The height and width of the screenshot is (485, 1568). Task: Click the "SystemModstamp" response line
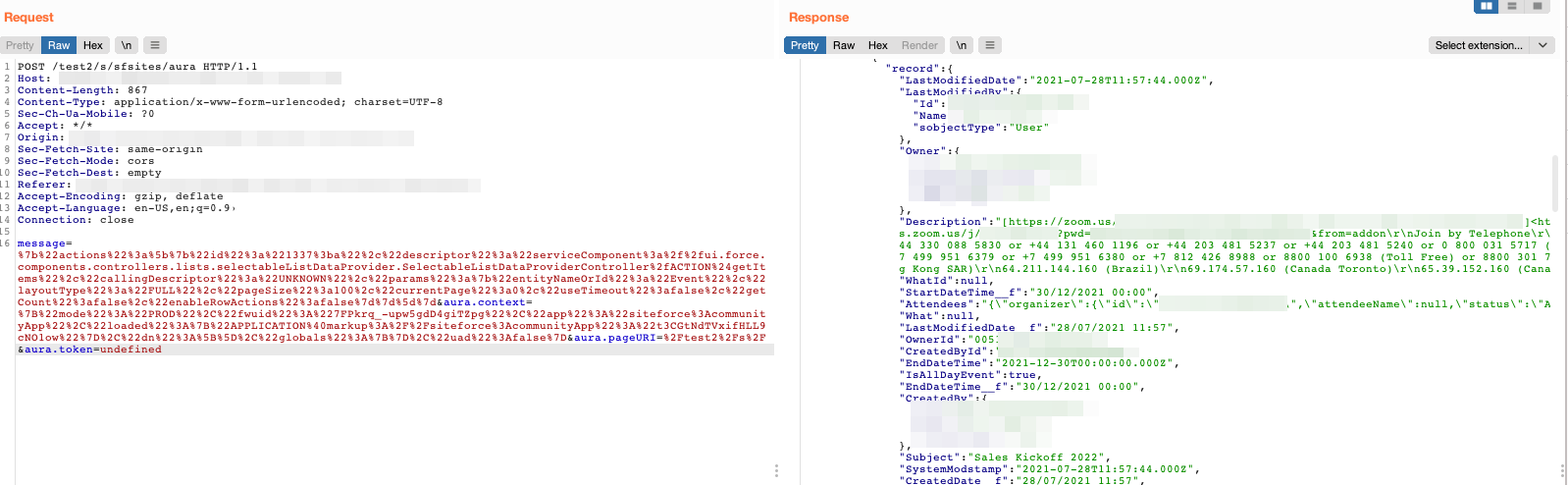pyautogui.click(x=1050, y=469)
